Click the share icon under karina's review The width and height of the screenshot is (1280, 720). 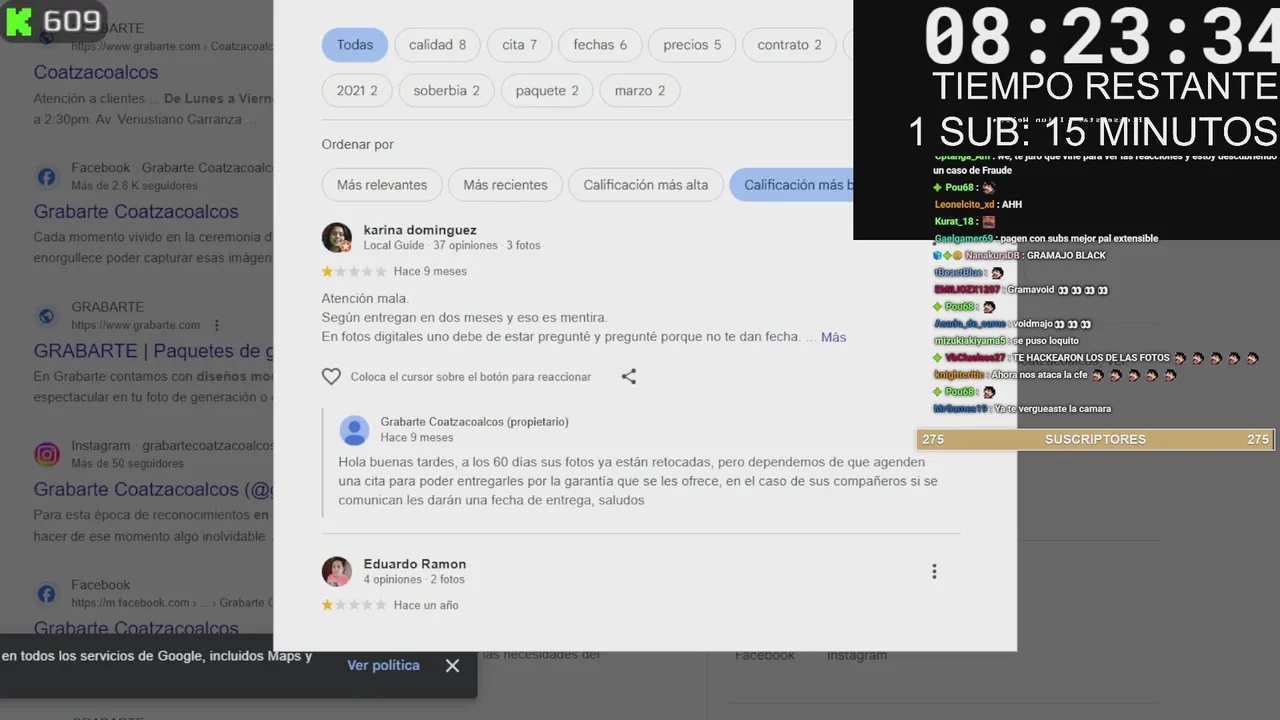coord(629,377)
